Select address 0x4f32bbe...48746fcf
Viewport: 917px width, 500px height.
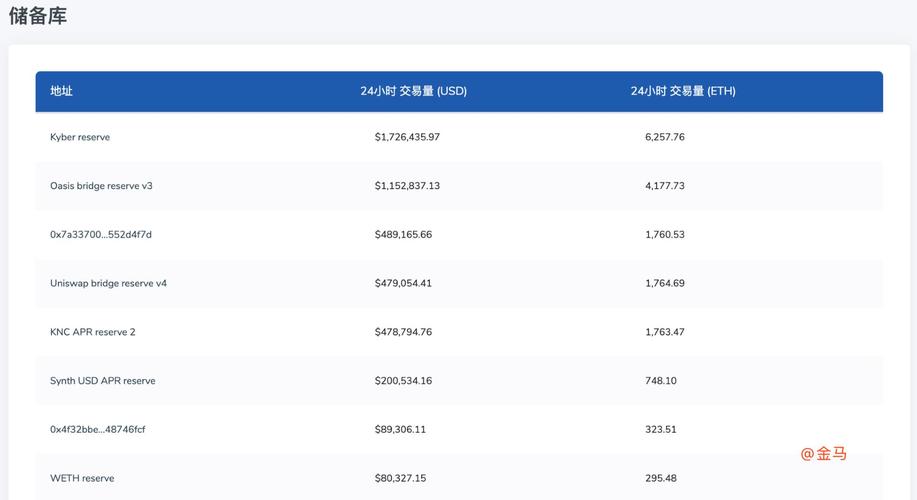pyautogui.click(x=97, y=430)
